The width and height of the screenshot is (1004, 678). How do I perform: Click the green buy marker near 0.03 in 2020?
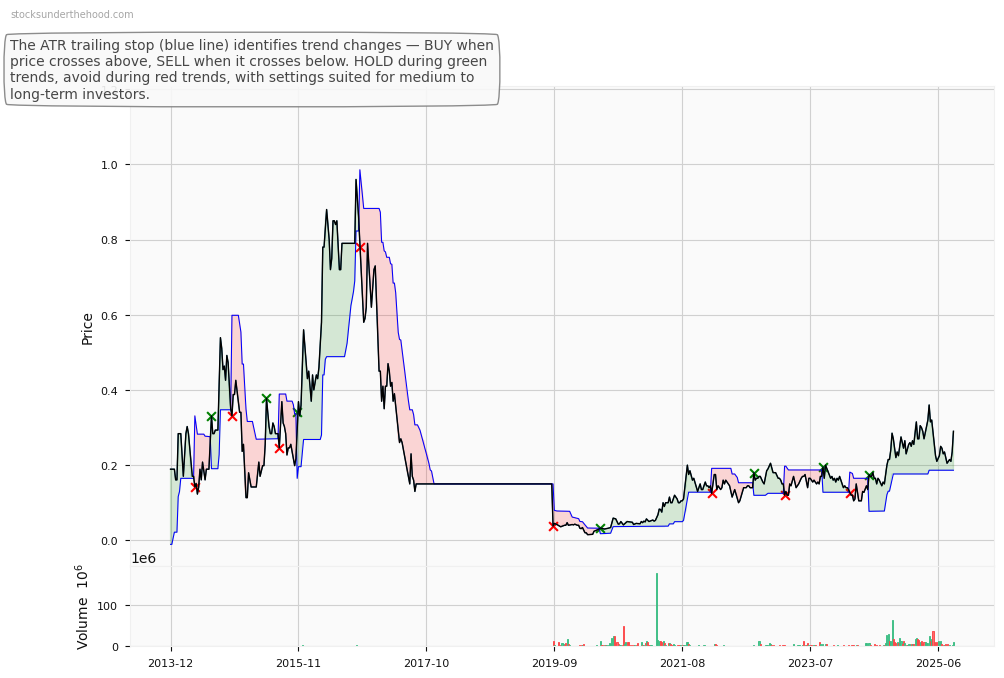coord(600,528)
